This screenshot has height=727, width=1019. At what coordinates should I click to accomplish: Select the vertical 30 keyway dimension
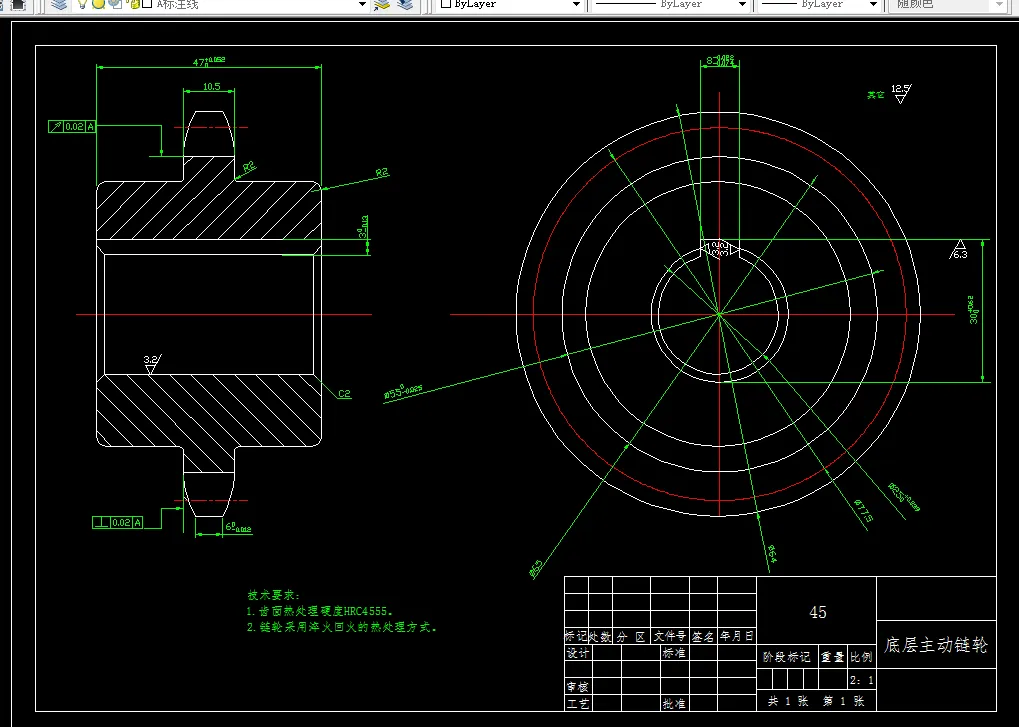point(973,311)
